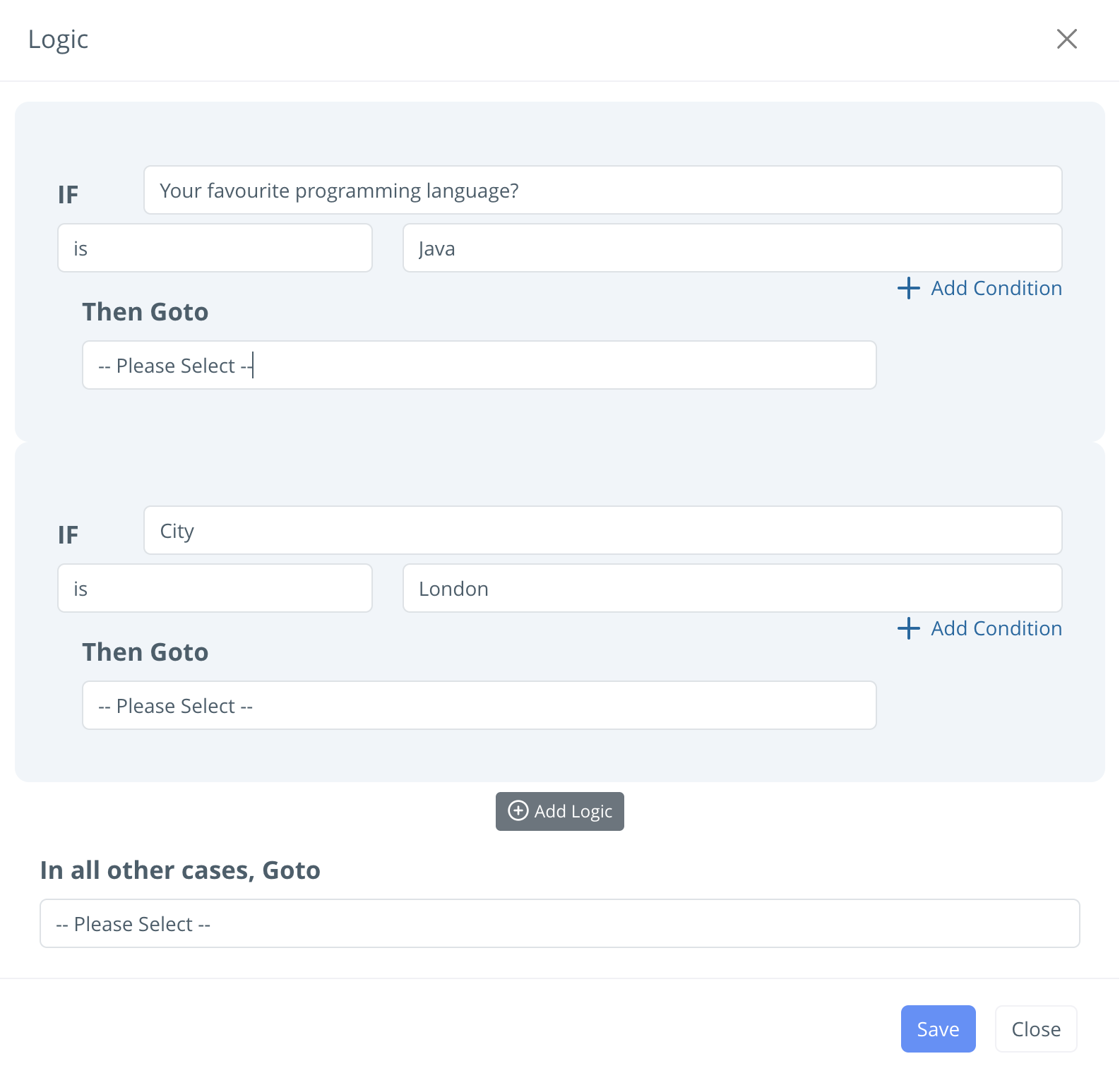
Task: Expand the Java answer dropdown
Action: click(732, 248)
